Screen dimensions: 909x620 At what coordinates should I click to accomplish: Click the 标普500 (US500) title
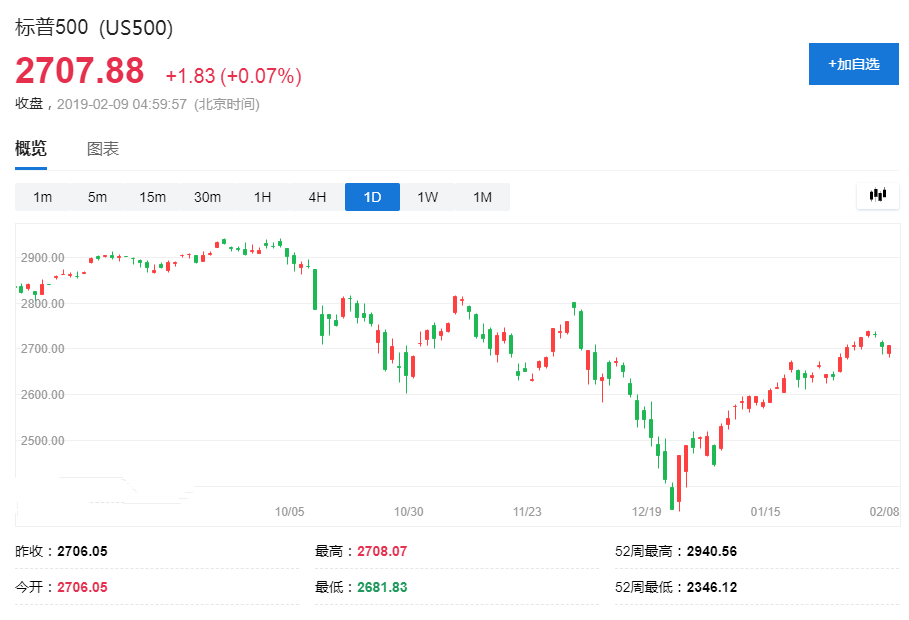[94, 28]
